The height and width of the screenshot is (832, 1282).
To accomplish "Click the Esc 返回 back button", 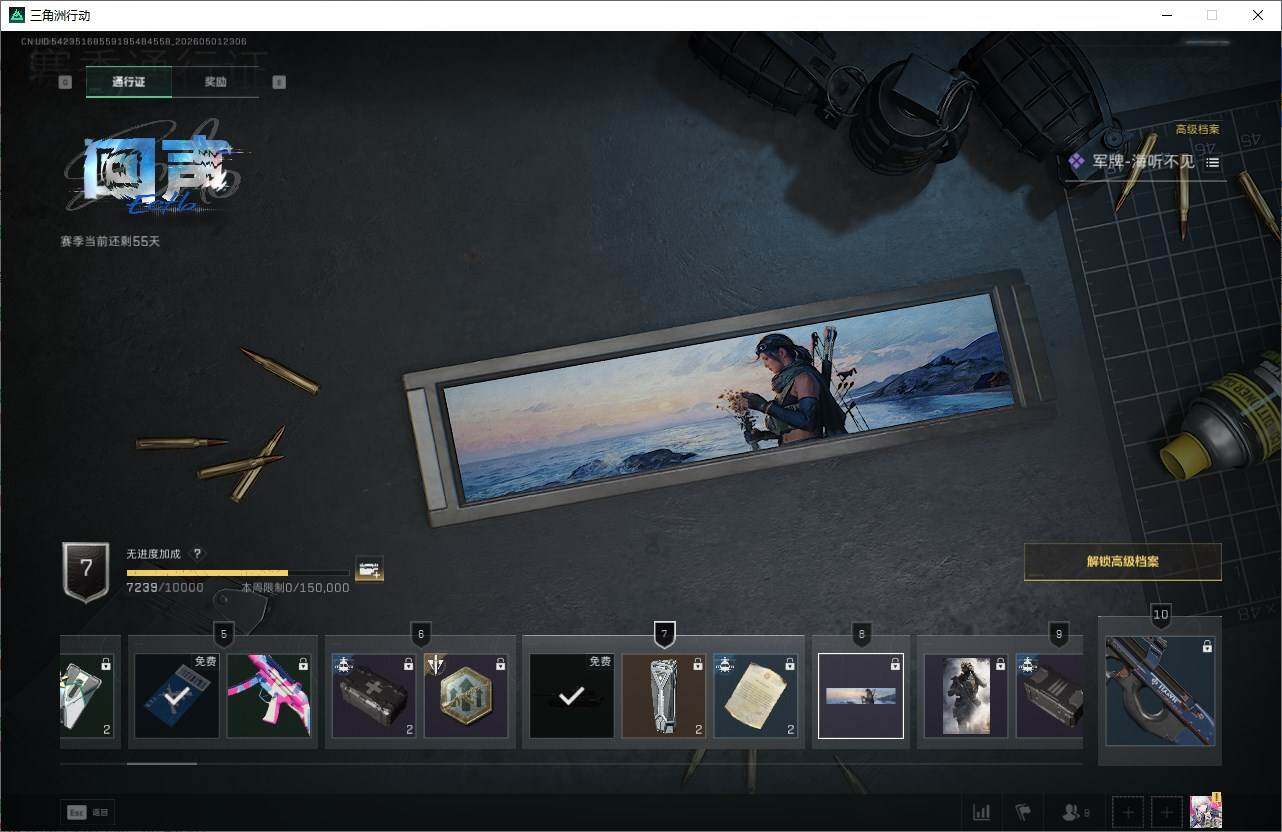I will pos(87,812).
